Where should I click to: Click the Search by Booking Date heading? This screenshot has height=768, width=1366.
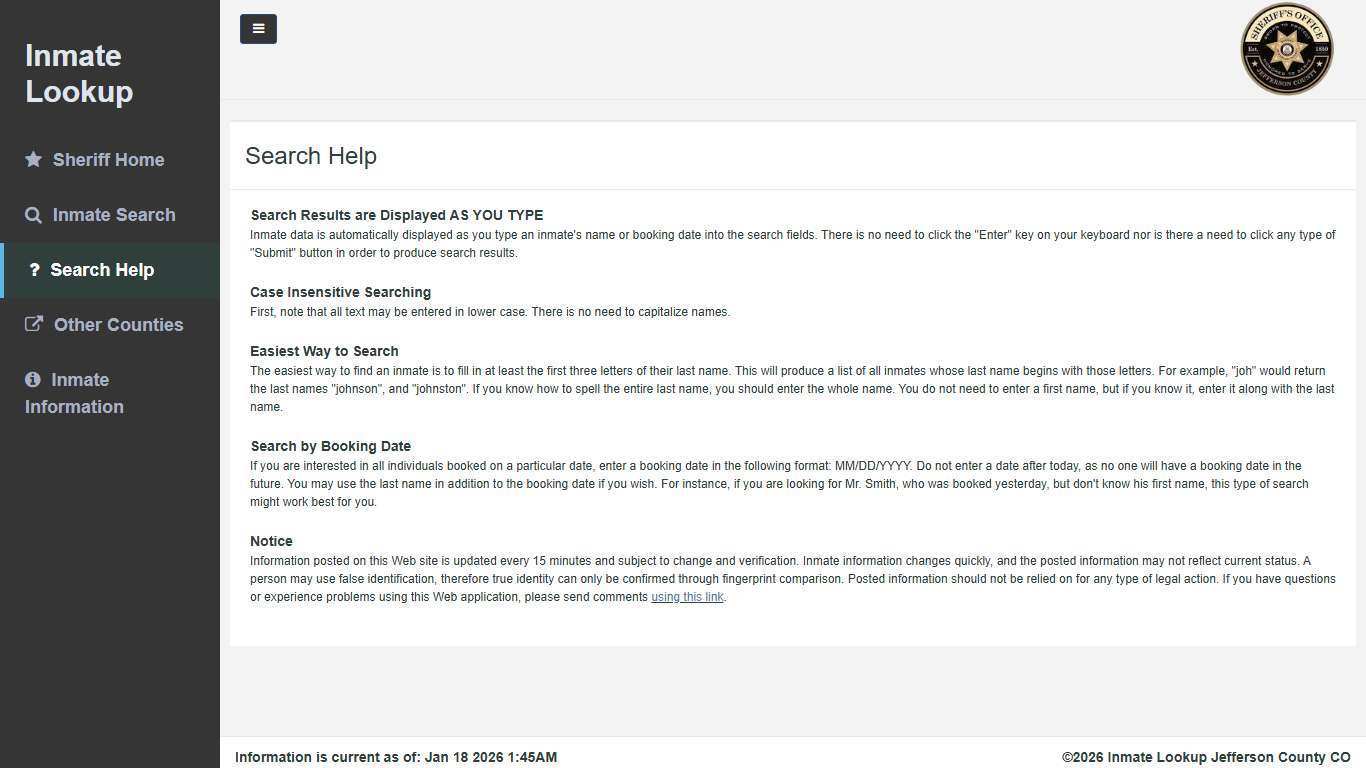[330, 446]
